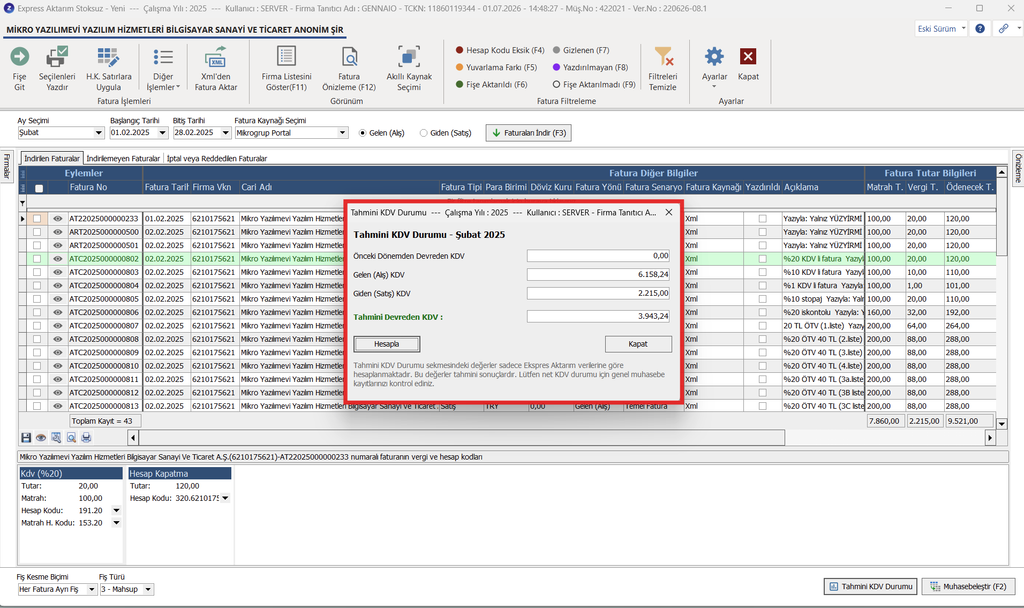Click the red Kapat icon in the ribbon
The width and height of the screenshot is (1024, 608).
748,57
